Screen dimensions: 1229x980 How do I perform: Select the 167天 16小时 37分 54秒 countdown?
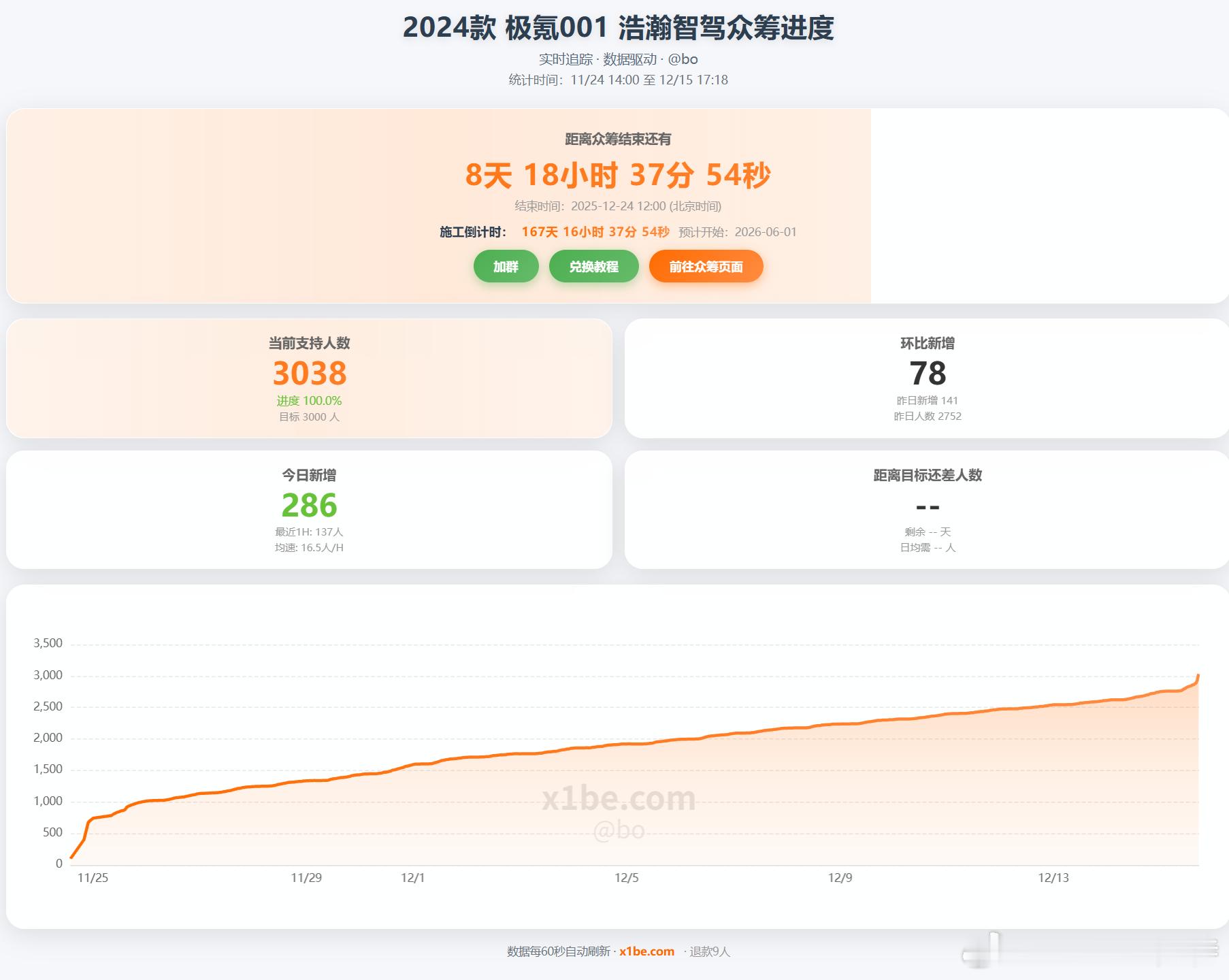point(595,232)
